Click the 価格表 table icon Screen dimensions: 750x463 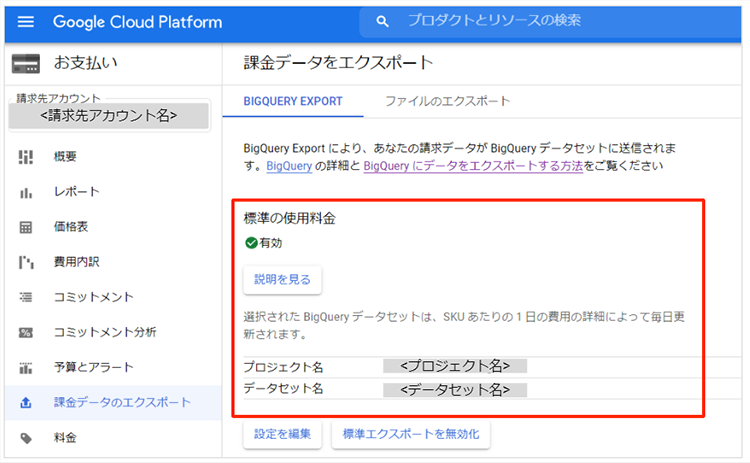click(26, 227)
